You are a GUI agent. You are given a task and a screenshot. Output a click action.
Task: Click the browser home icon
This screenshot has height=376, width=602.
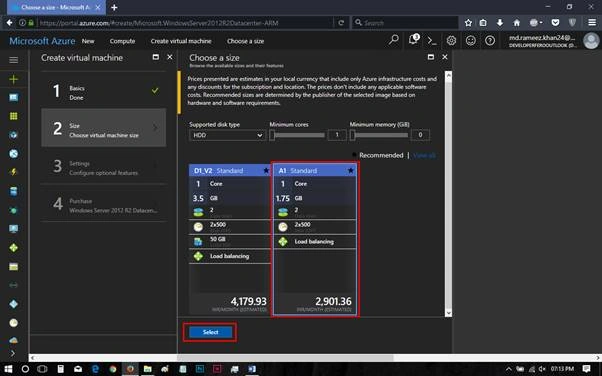pyautogui.click(x=517, y=23)
